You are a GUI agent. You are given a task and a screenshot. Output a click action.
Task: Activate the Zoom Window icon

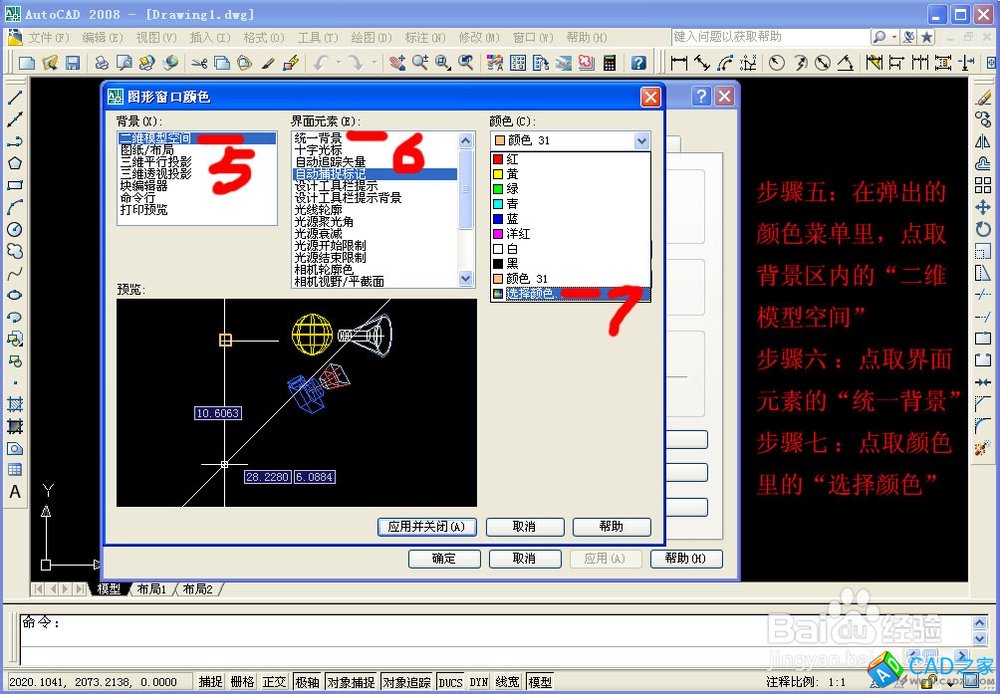point(443,63)
